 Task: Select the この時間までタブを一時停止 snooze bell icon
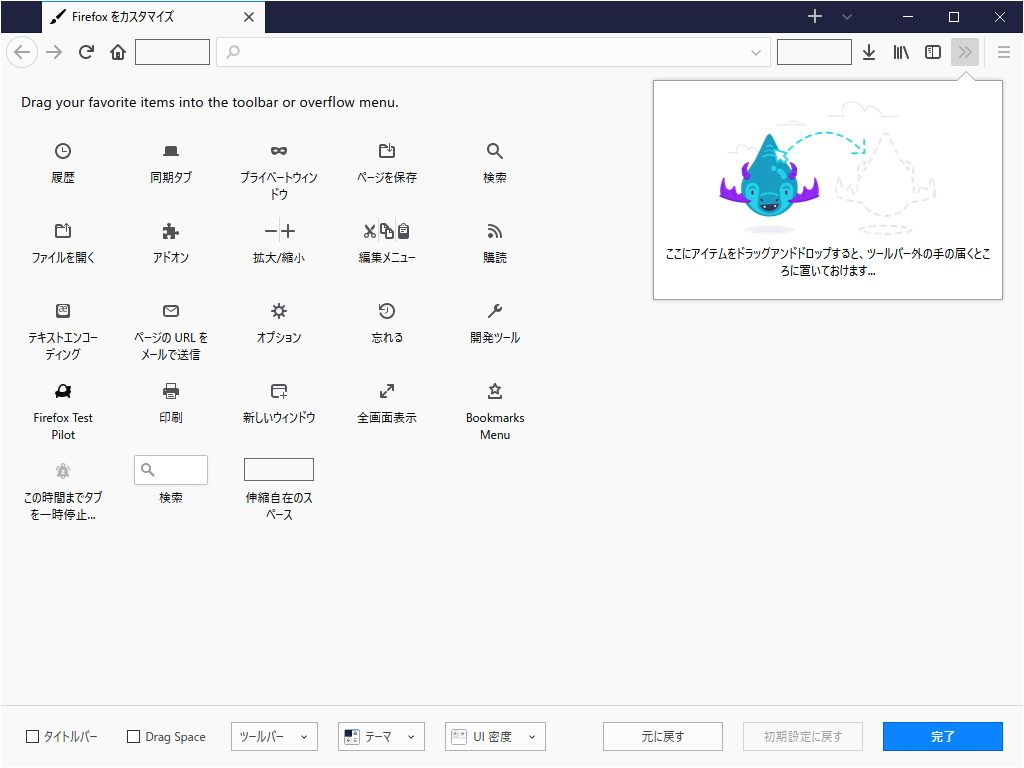[x=63, y=471]
